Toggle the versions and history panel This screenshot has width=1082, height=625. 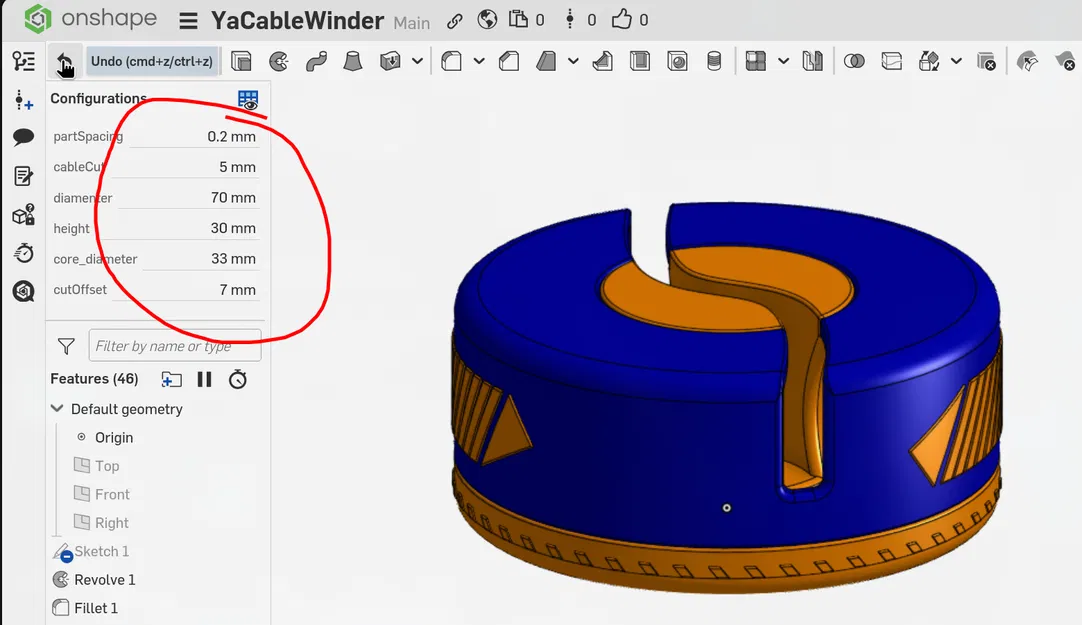click(23, 253)
